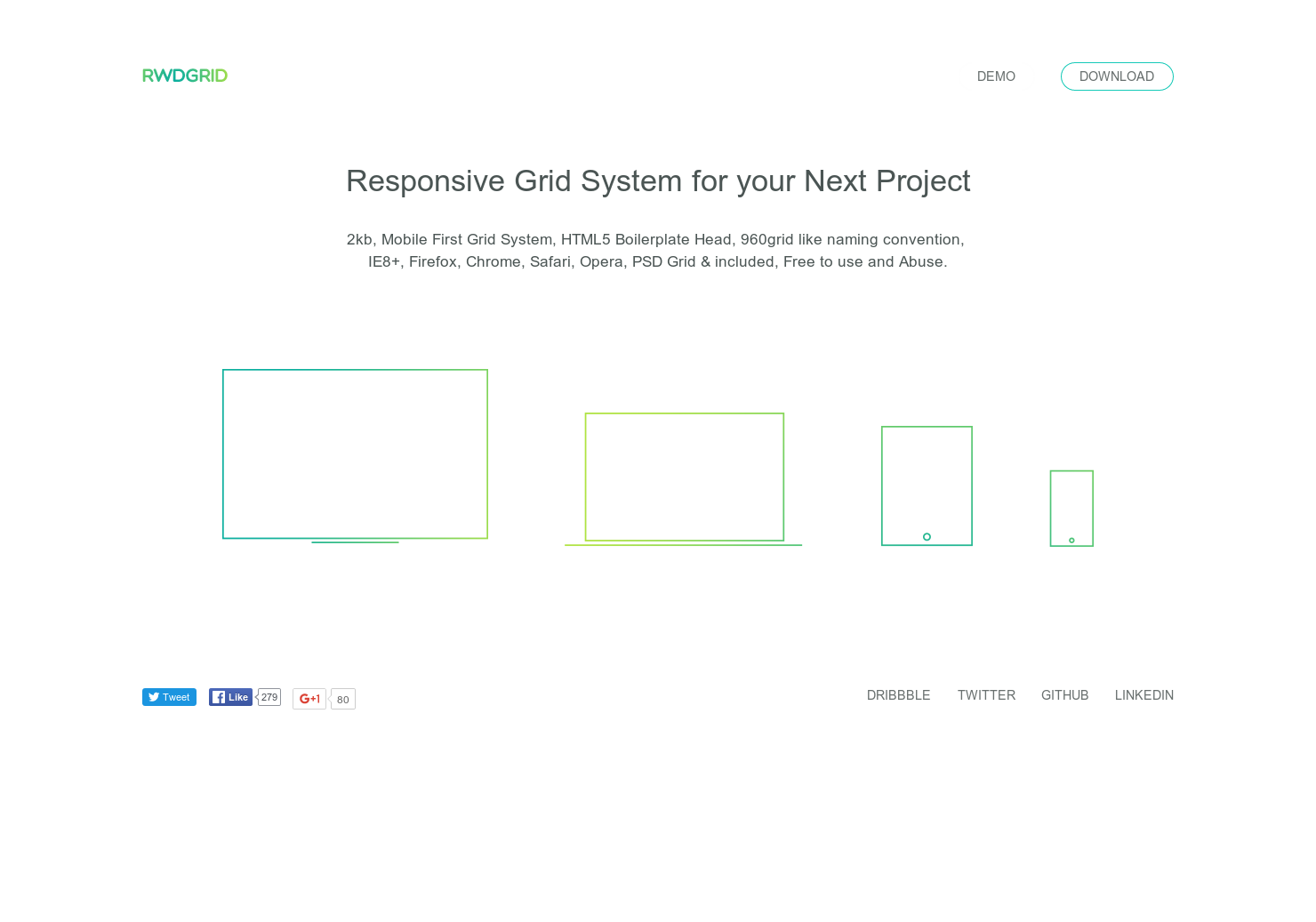This screenshot has height=922, width=1316.
Task: Open the TWITTER footer link
Action: tap(986, 695)
